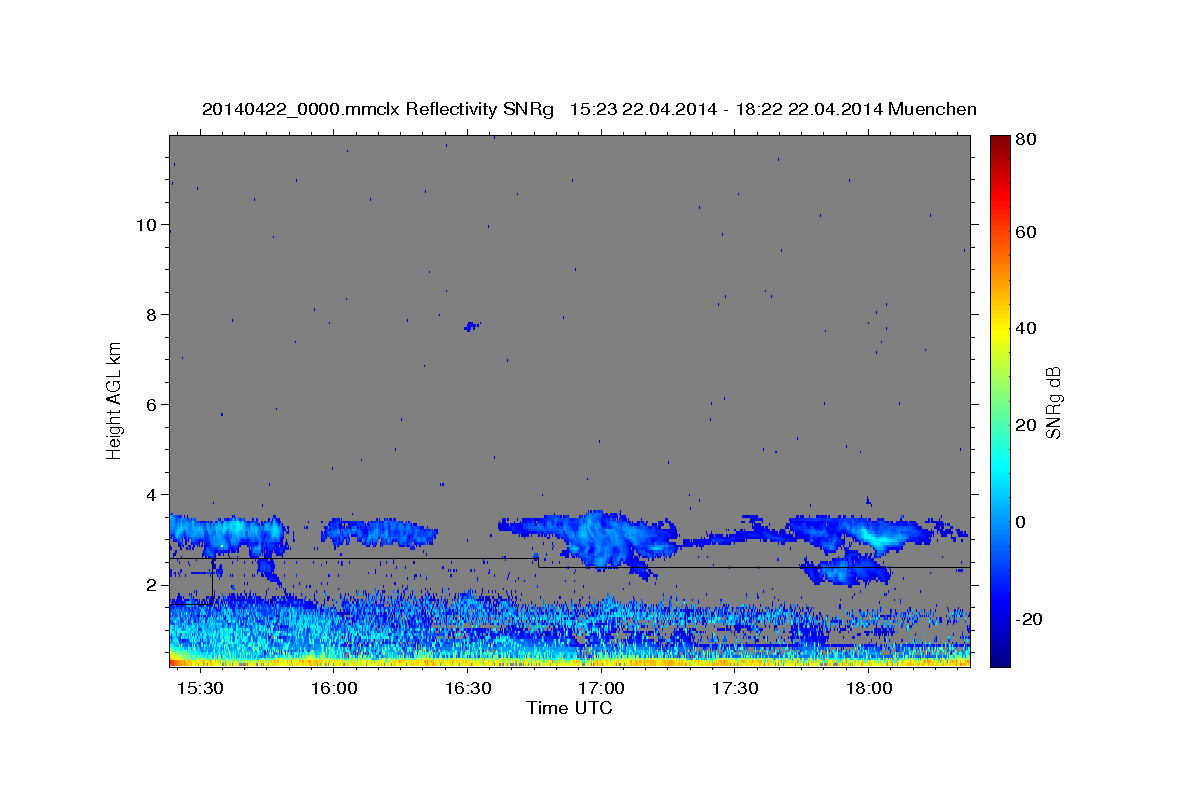This screenshot has width=1200, height=800.
Task: Click the colorbar value -20
Action: (x=1028, y=619)
